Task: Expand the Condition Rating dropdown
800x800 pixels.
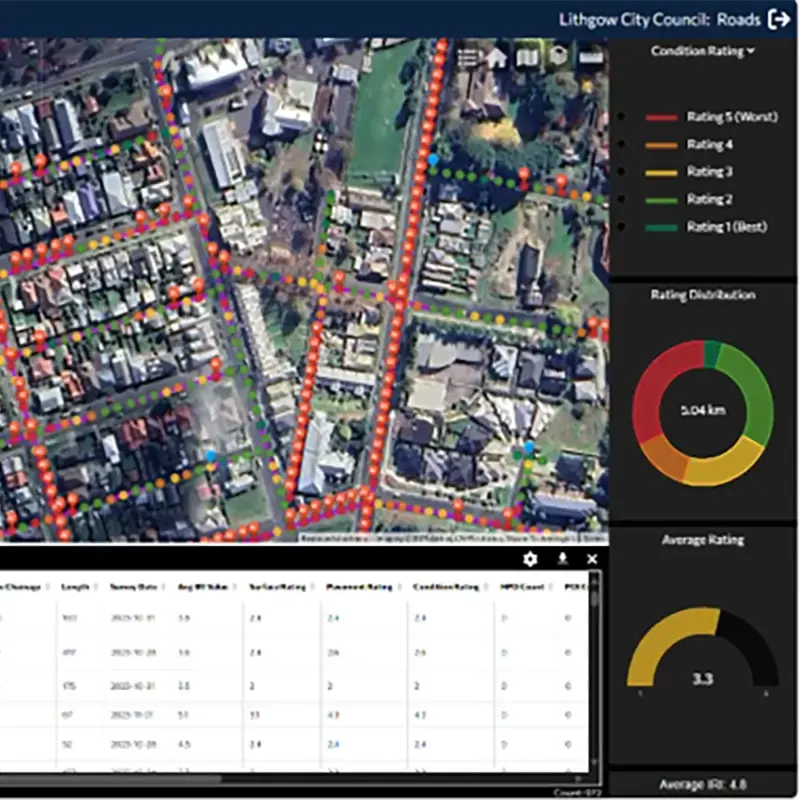Action: pos(702,51)
